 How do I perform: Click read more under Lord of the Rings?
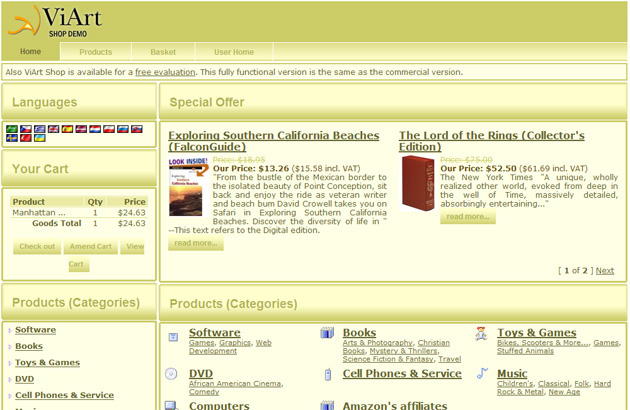click(x=468, y=217)
